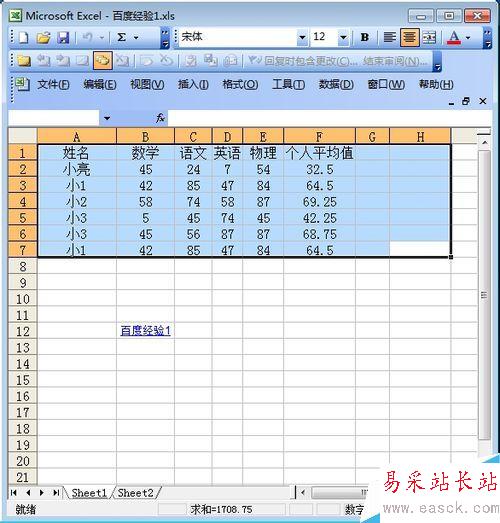Select the cell with value 69.25
Viewport: 500px width, 523px height.
319,202
